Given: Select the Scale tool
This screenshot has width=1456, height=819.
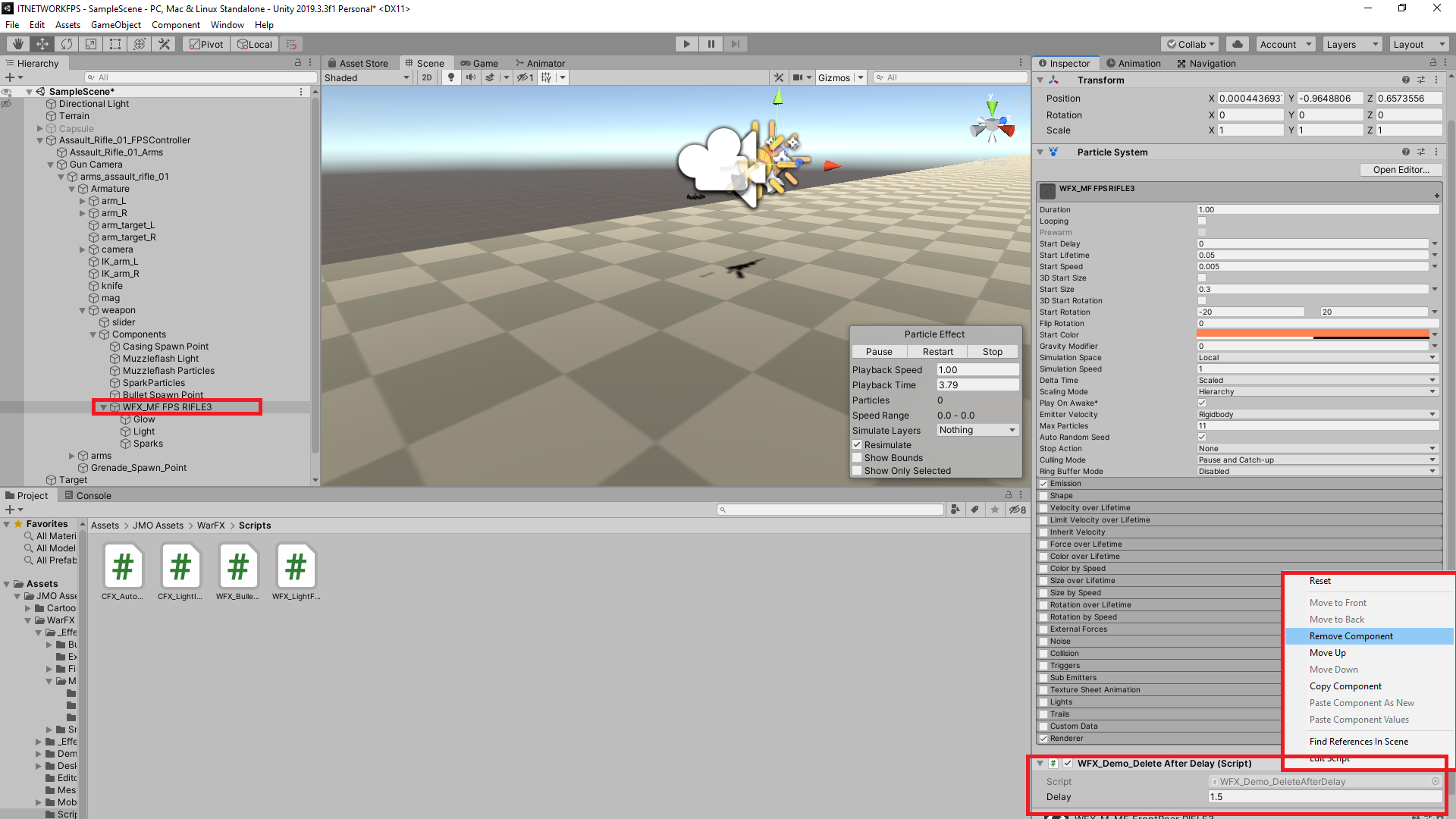Looking at the screenshot, I should [90, 43].
